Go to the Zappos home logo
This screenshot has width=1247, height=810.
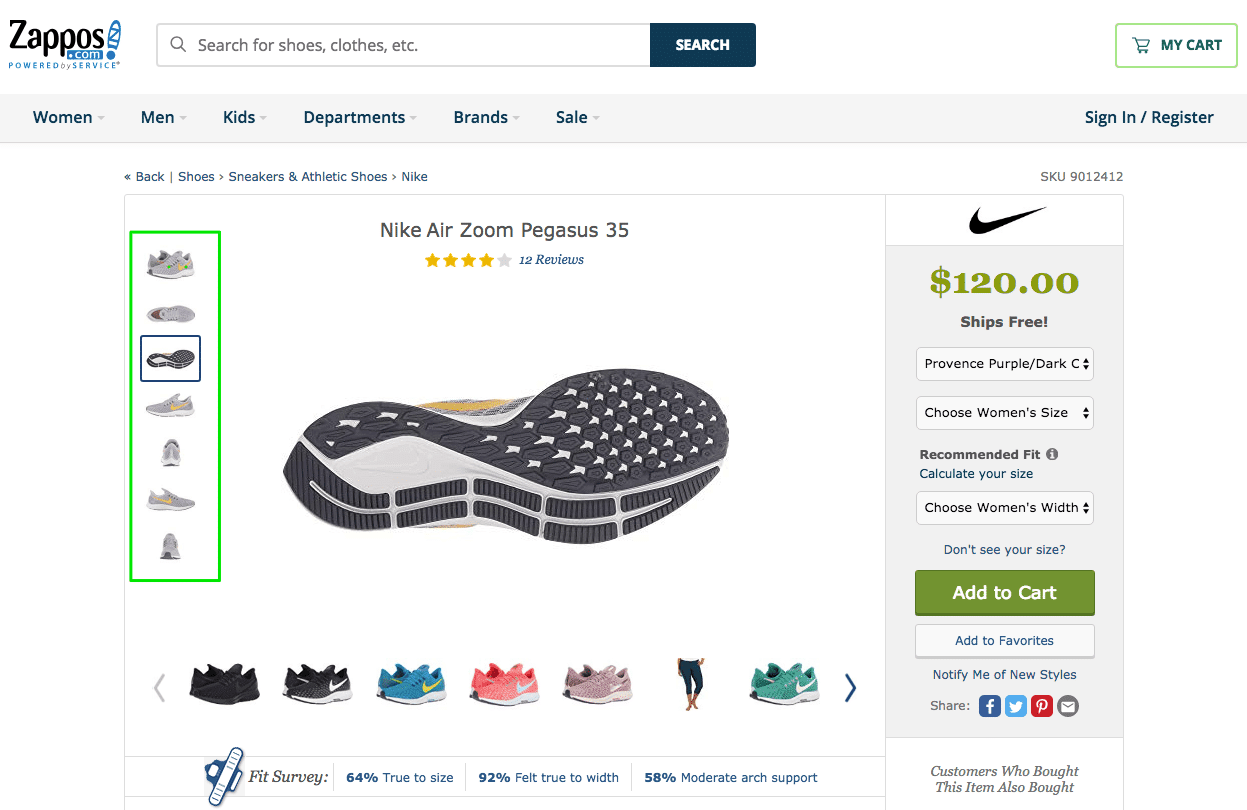(65, 45)
